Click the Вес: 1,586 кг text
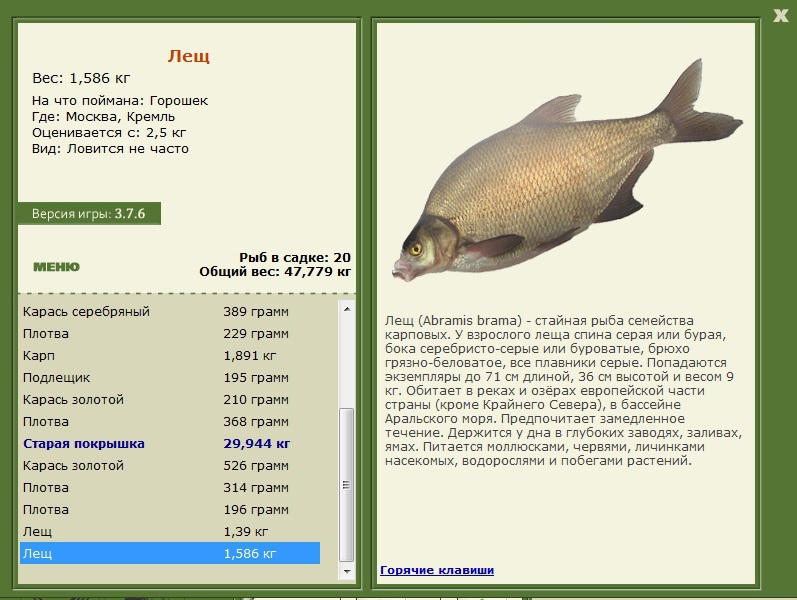The height and width of the screenshot is (600, 797). click(x=81, y=78)
